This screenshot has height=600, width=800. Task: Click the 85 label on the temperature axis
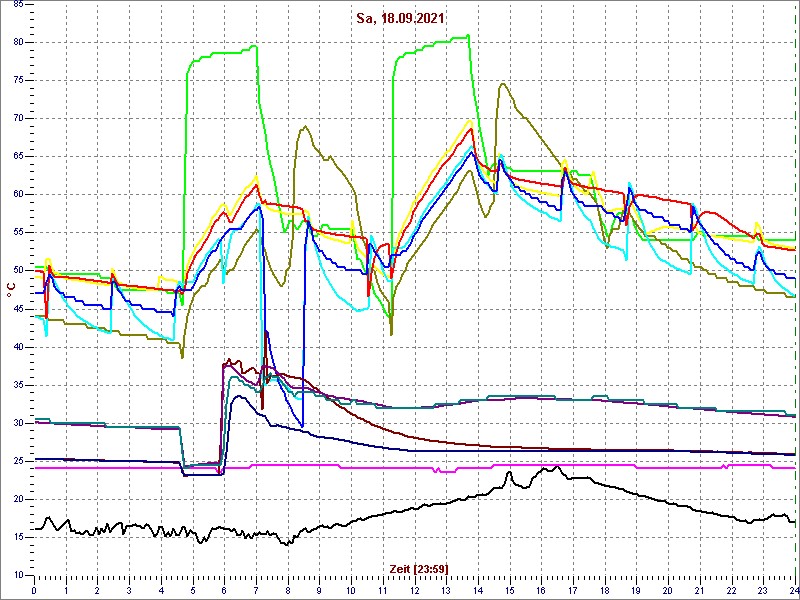pyautogui.click(x=17, y=5)
